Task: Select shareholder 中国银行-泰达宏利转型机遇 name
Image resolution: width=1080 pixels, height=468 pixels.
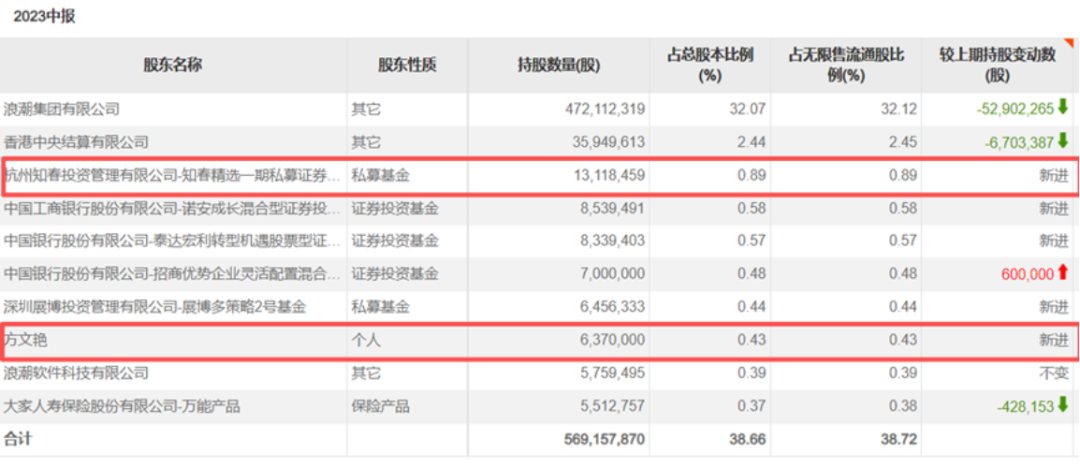Action: tap(173, 241)
